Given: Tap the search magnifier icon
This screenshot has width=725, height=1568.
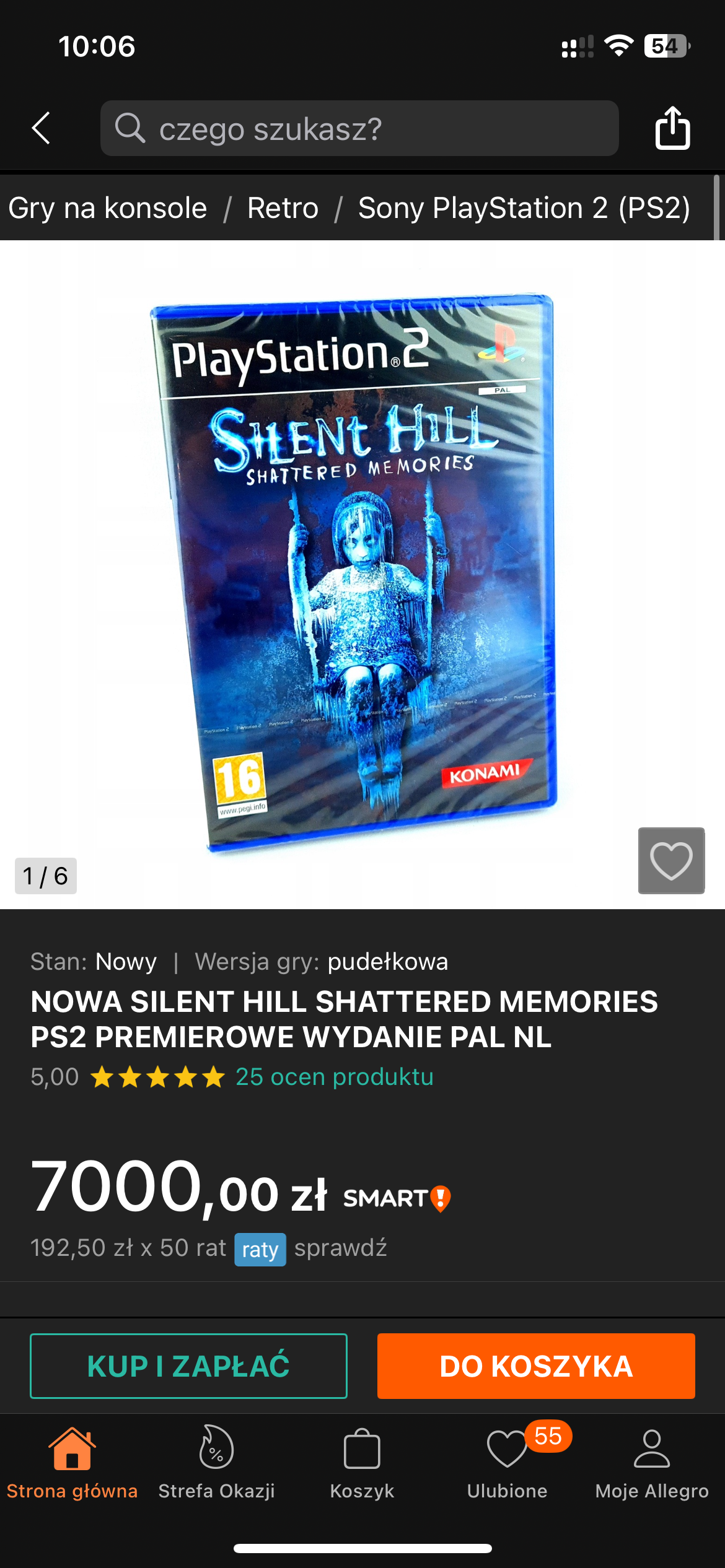Looking at the screenshot, I should tap(130, 128).
